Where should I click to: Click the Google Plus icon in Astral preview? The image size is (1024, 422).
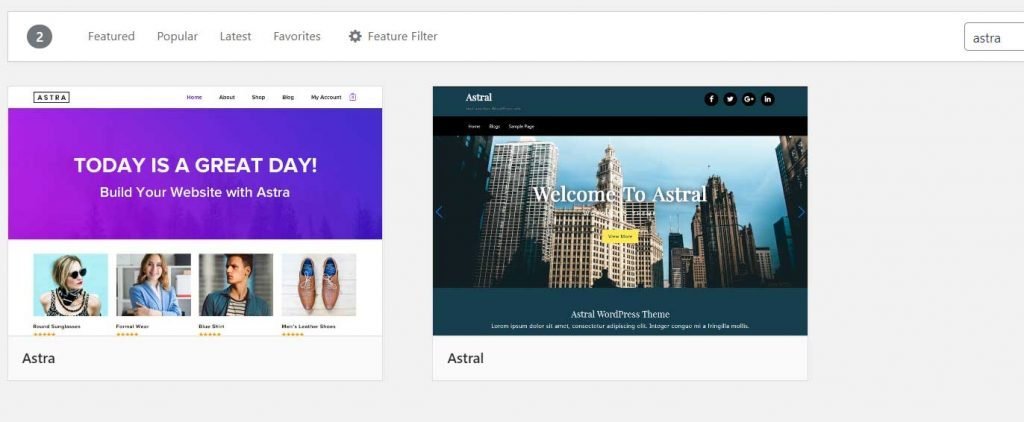pyautogui.click(x=748, y=99)
